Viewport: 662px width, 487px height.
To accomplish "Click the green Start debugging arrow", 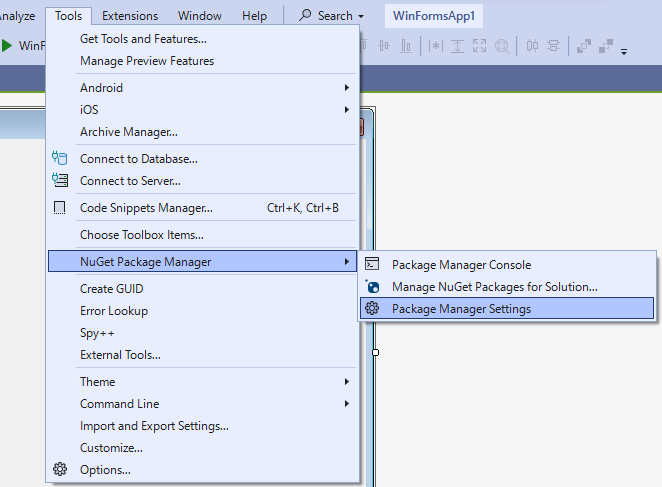I will click(7, 45).
